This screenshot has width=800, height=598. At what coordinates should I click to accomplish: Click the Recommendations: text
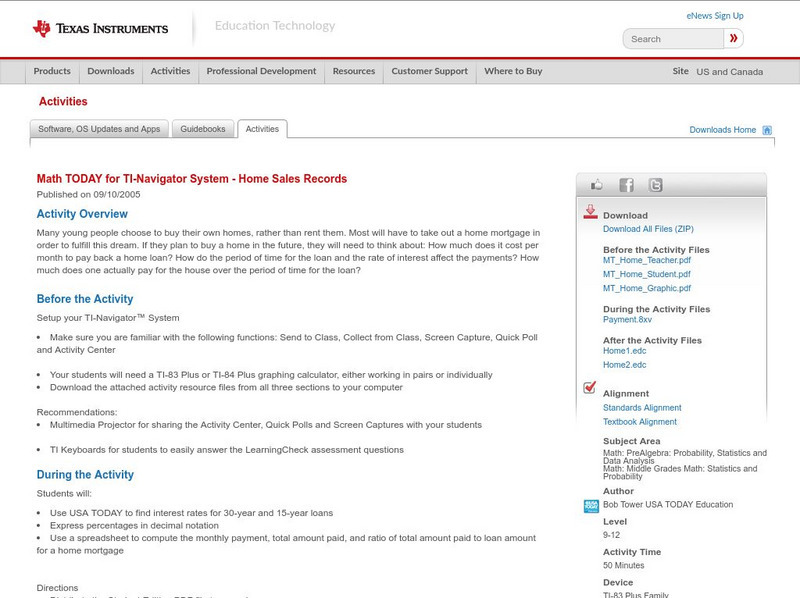pos(77,412)
